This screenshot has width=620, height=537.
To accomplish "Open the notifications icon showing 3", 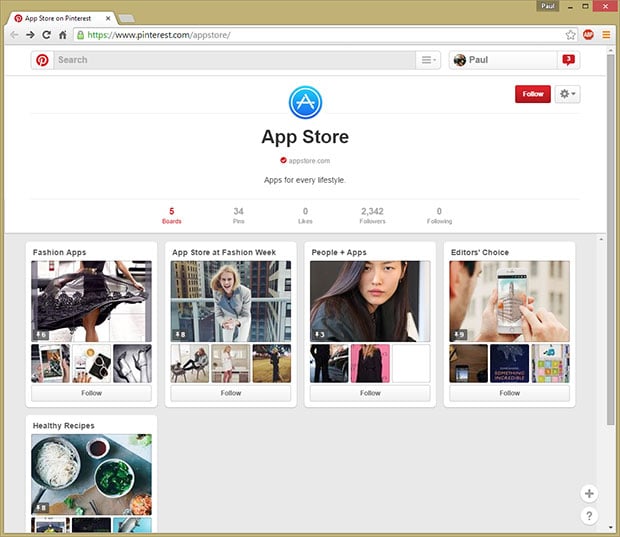I will [x=568, y=60].
